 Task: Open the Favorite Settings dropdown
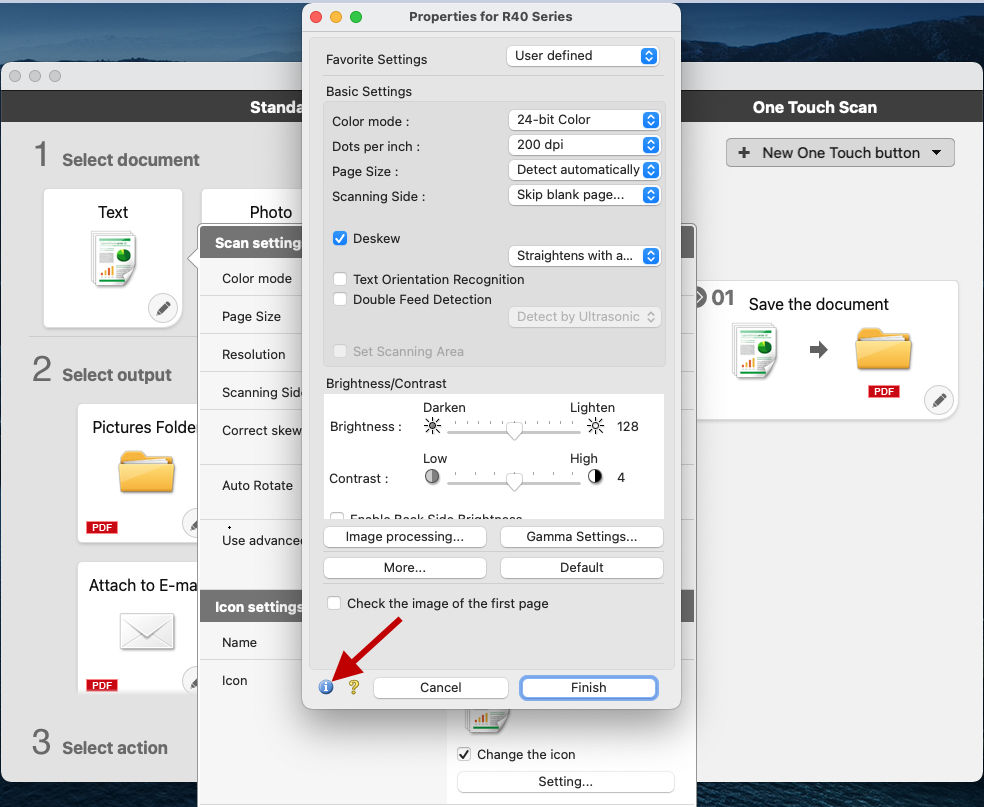[583, 55]
